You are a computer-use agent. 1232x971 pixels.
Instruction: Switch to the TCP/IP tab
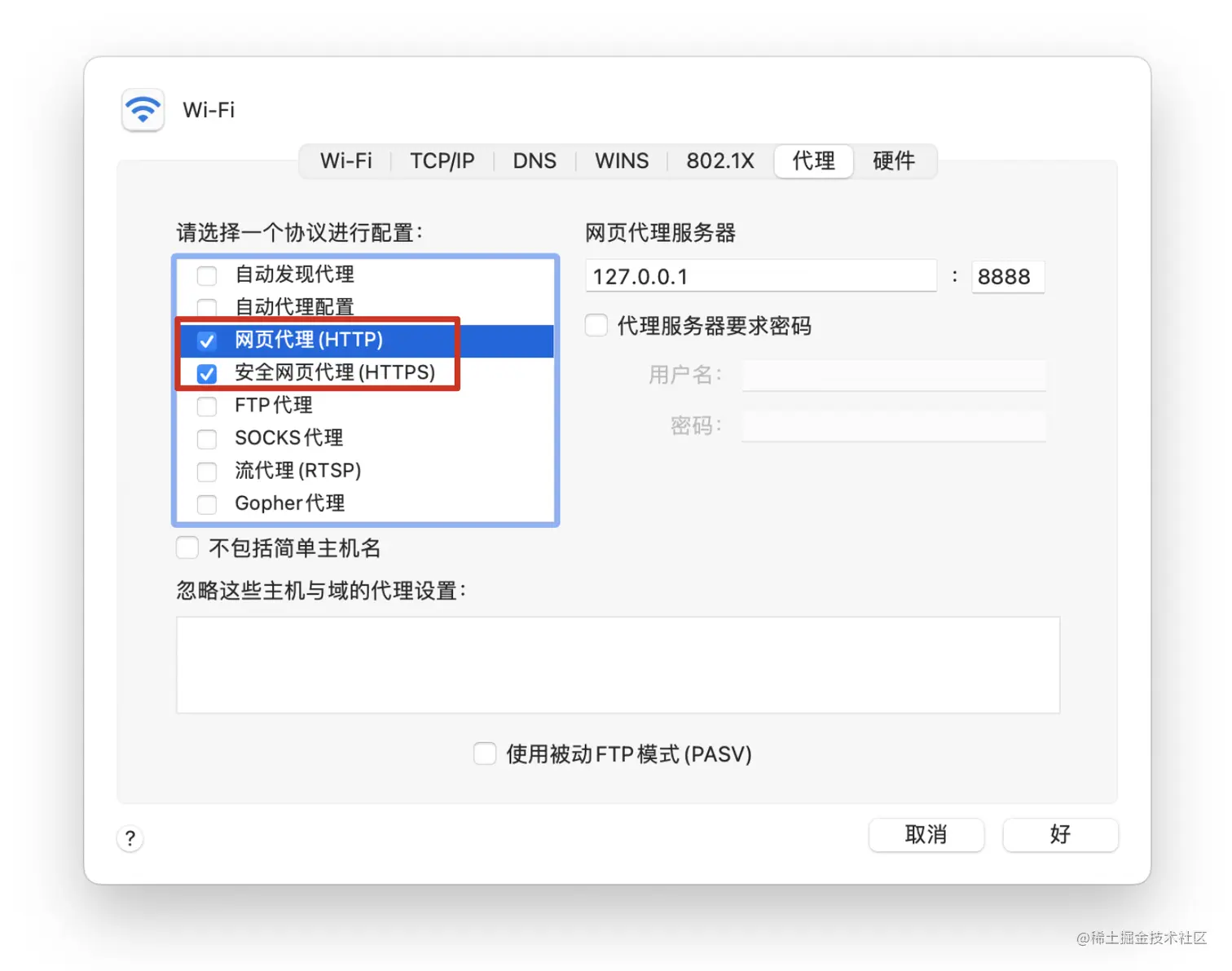click(442, 160)
